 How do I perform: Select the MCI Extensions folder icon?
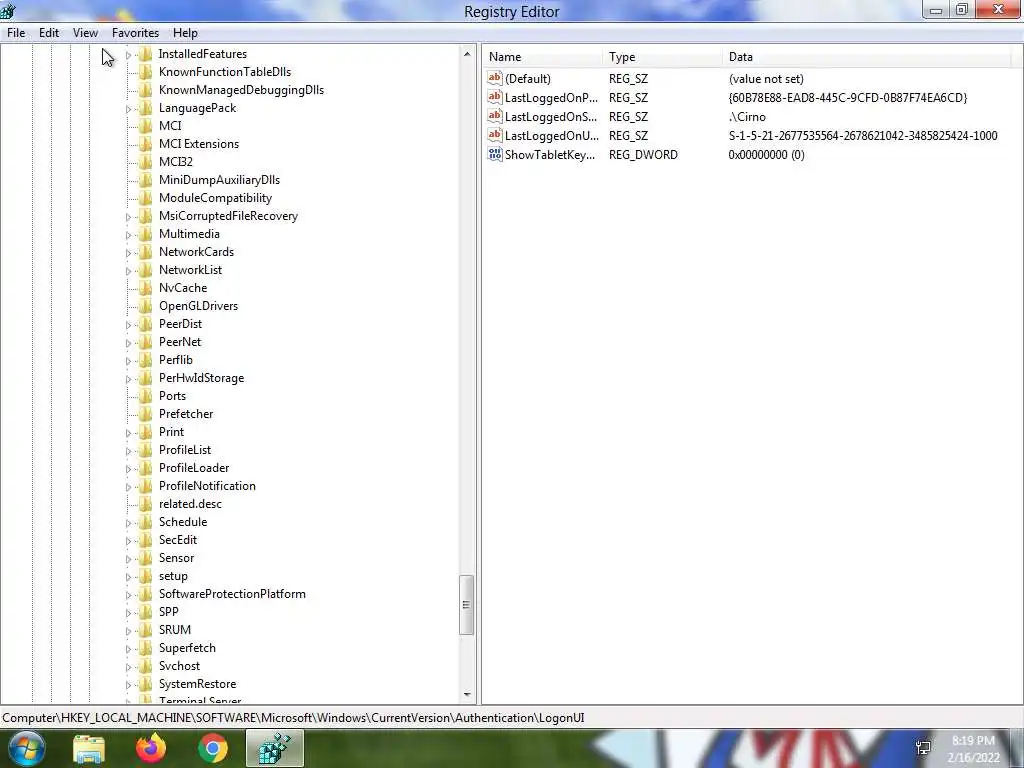tap(146, 144)
